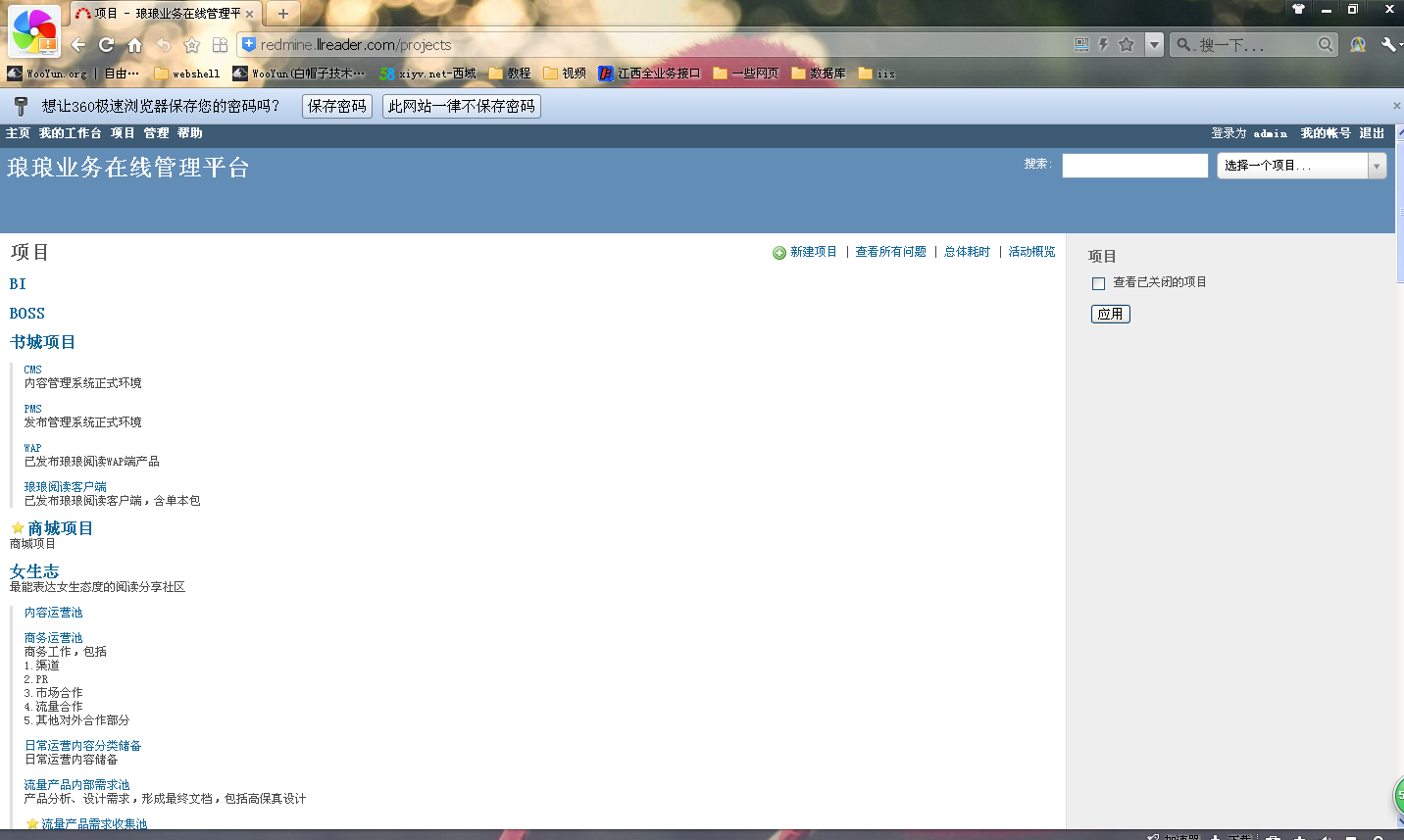1404x840 pixels.
Task: Click 总体耗时 link
Action: click(x=967, y=252)
